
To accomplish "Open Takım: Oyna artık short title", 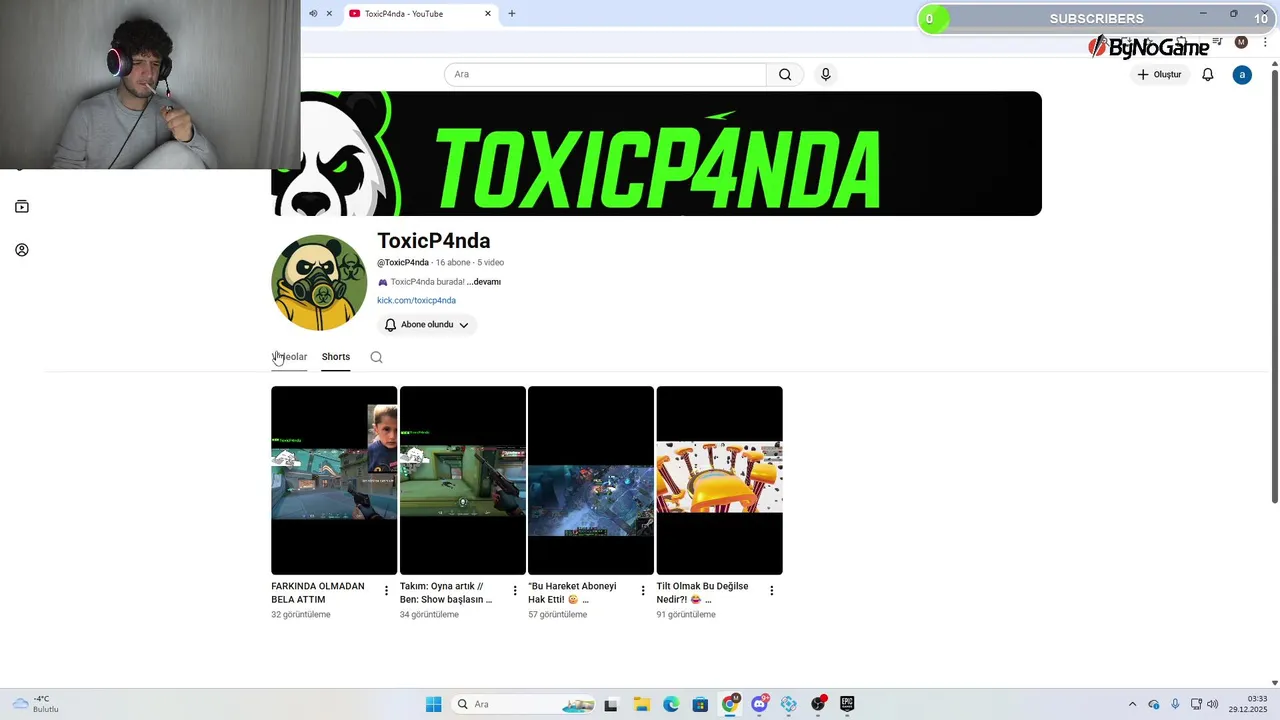I will (x=446, y=593).
